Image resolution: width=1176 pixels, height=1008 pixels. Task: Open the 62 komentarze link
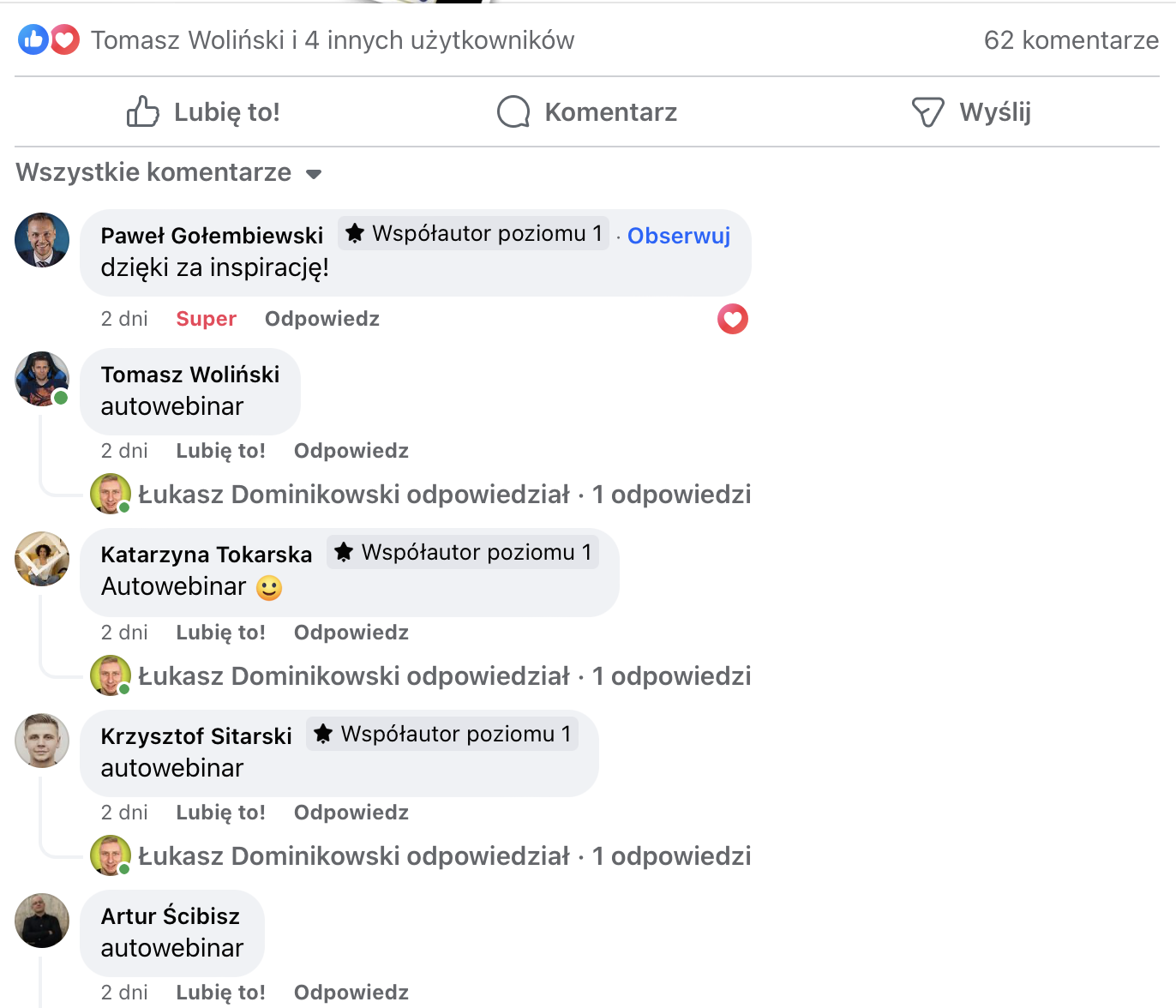pyautogui.click(x=1071, y=40)
